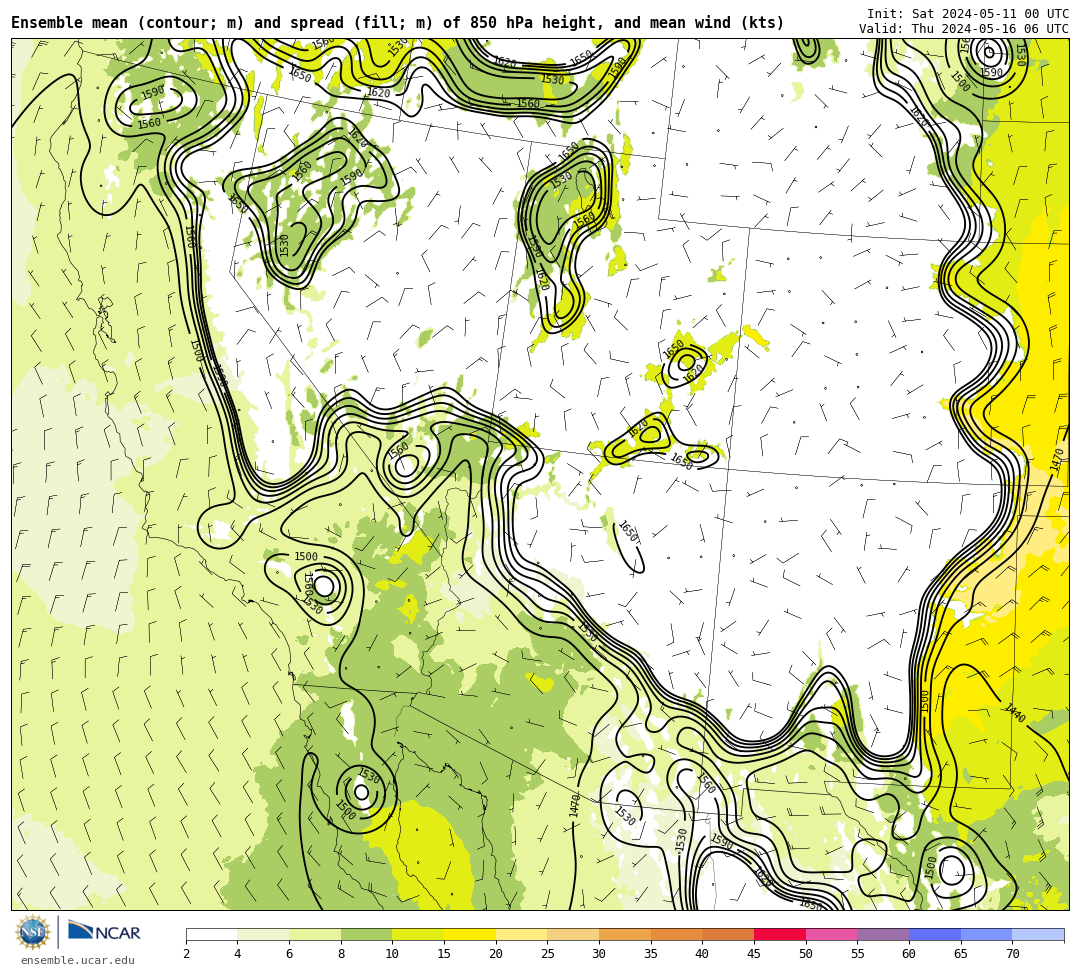Pick the blue 60–65 colorbar swatch

coord(935,935)
